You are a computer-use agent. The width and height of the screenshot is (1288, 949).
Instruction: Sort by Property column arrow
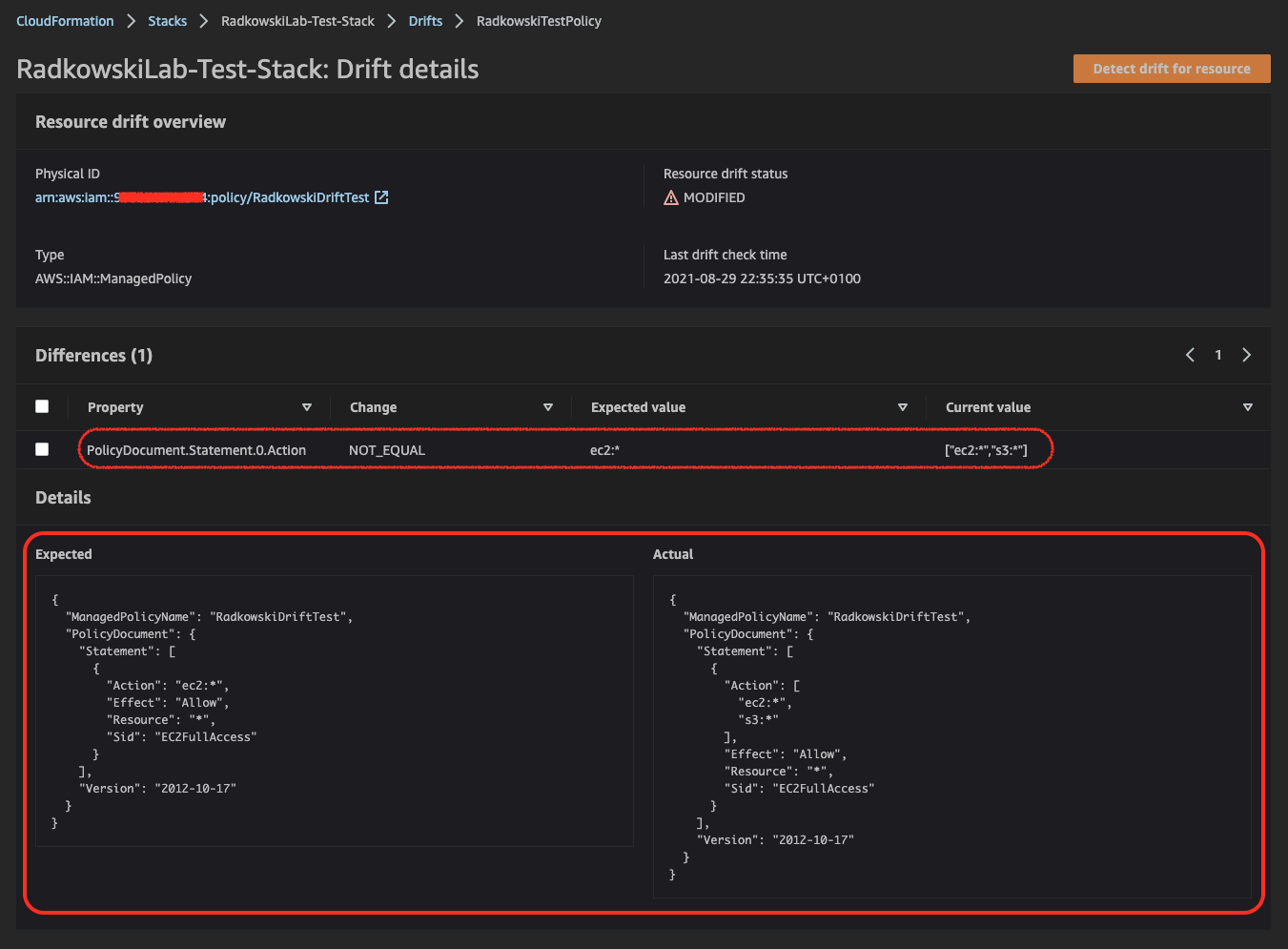(x=307, y=407)
